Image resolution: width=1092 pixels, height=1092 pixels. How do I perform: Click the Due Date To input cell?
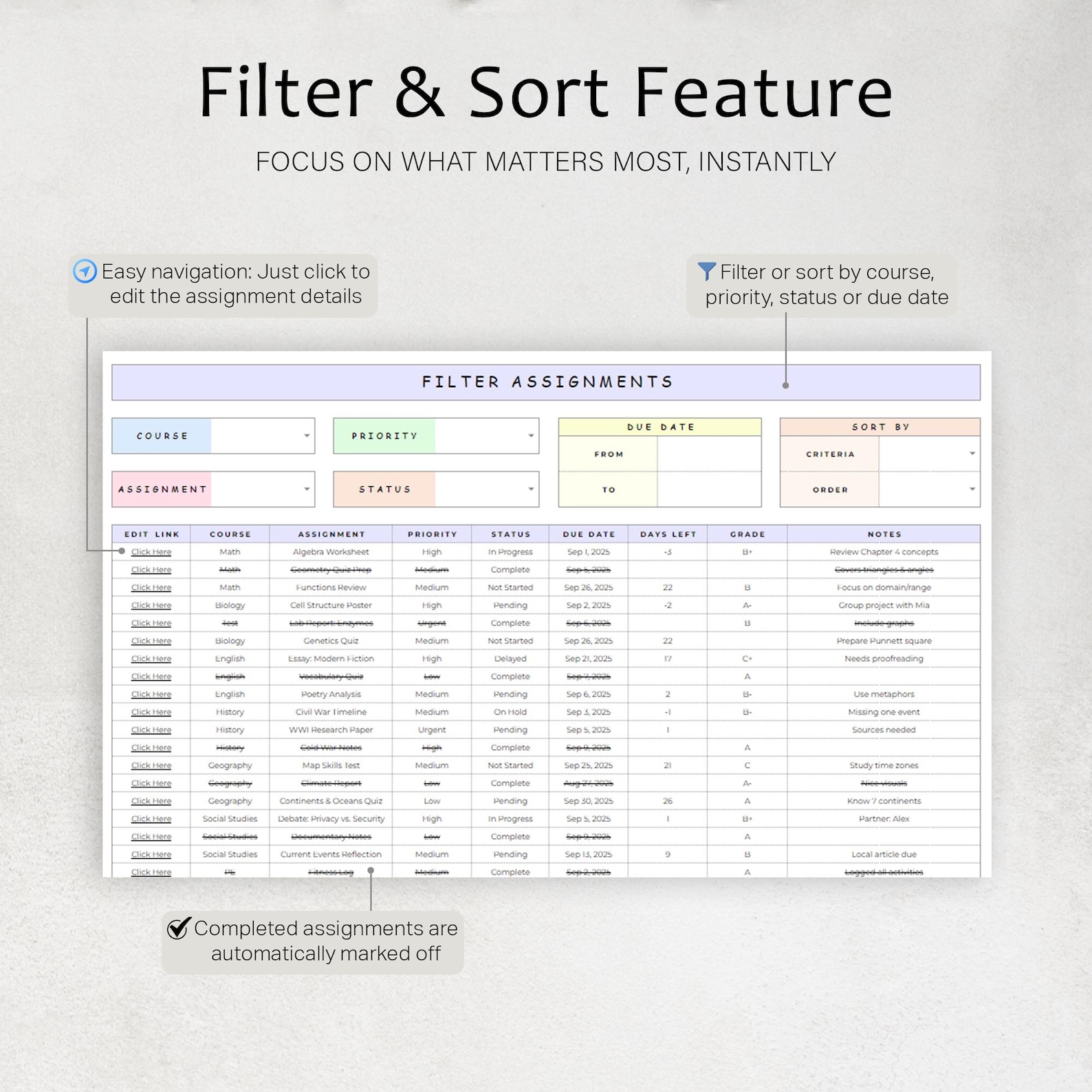coord(709,490)
